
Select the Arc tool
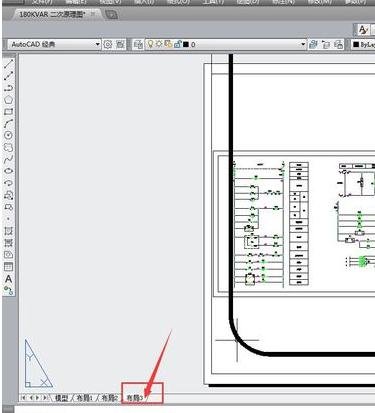8,123
